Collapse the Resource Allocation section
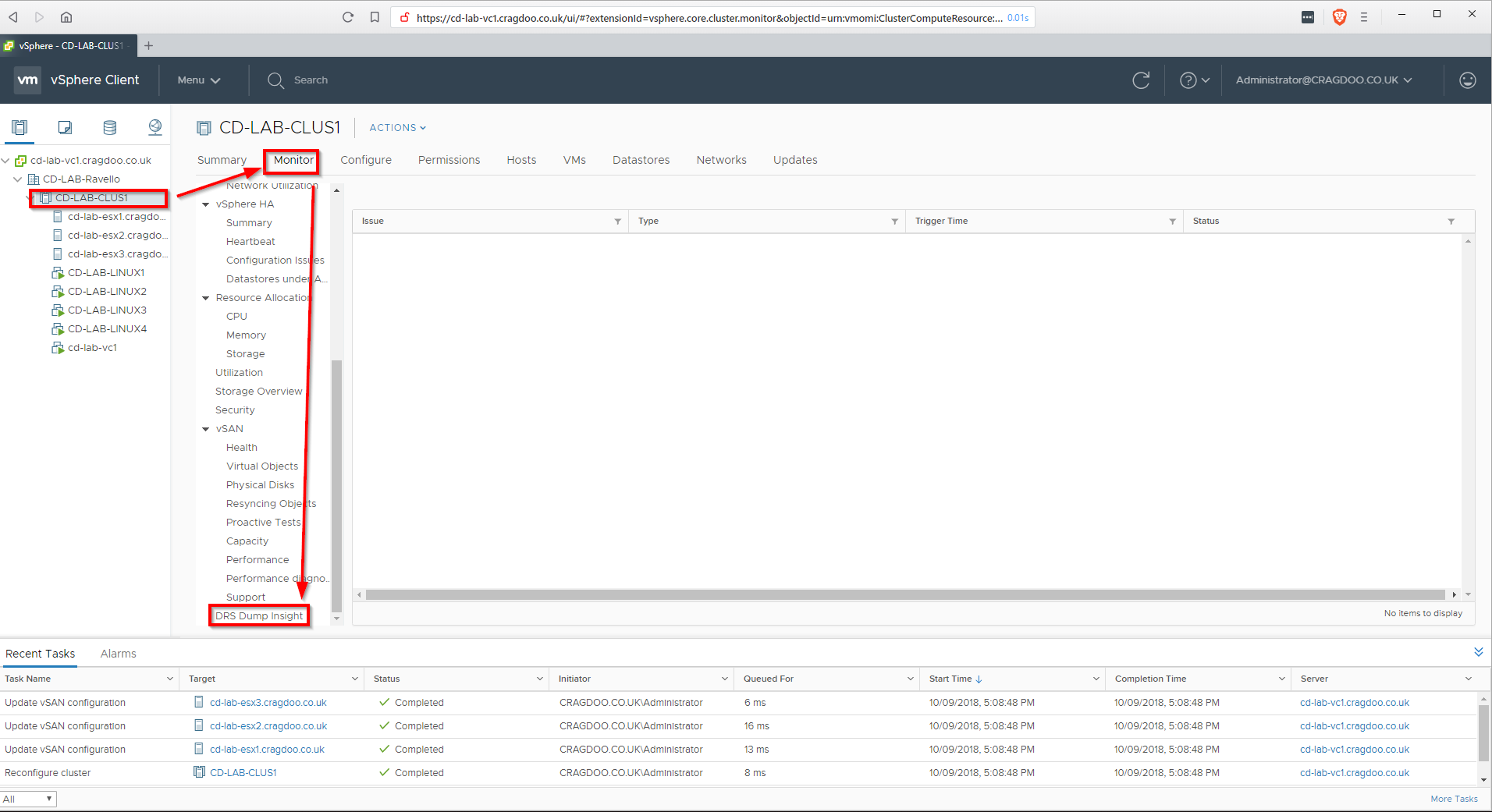This screenshot has width=1492, height=812. [x=206, y=298]
